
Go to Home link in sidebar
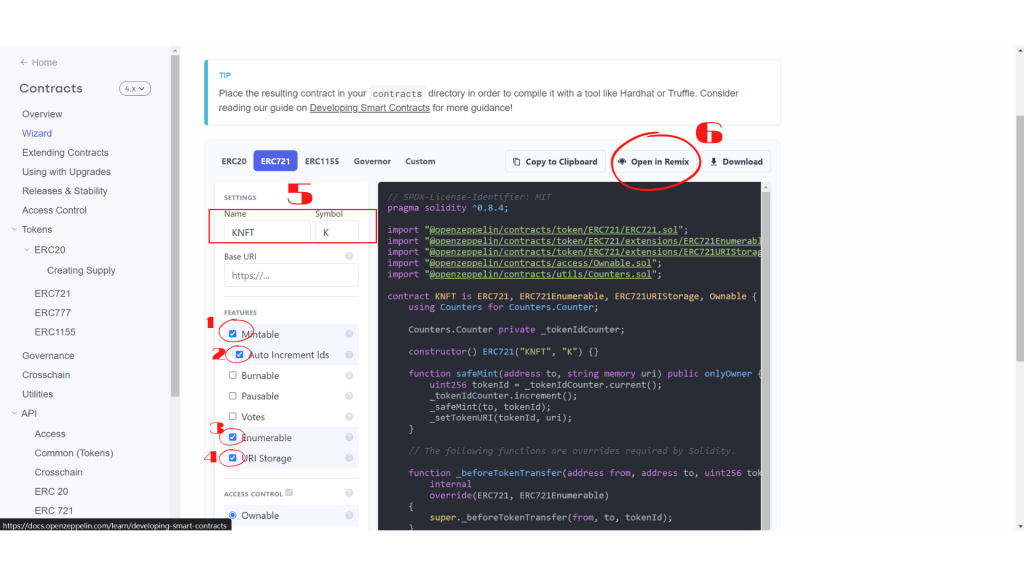pyautogui.click(x=44, y=62)
